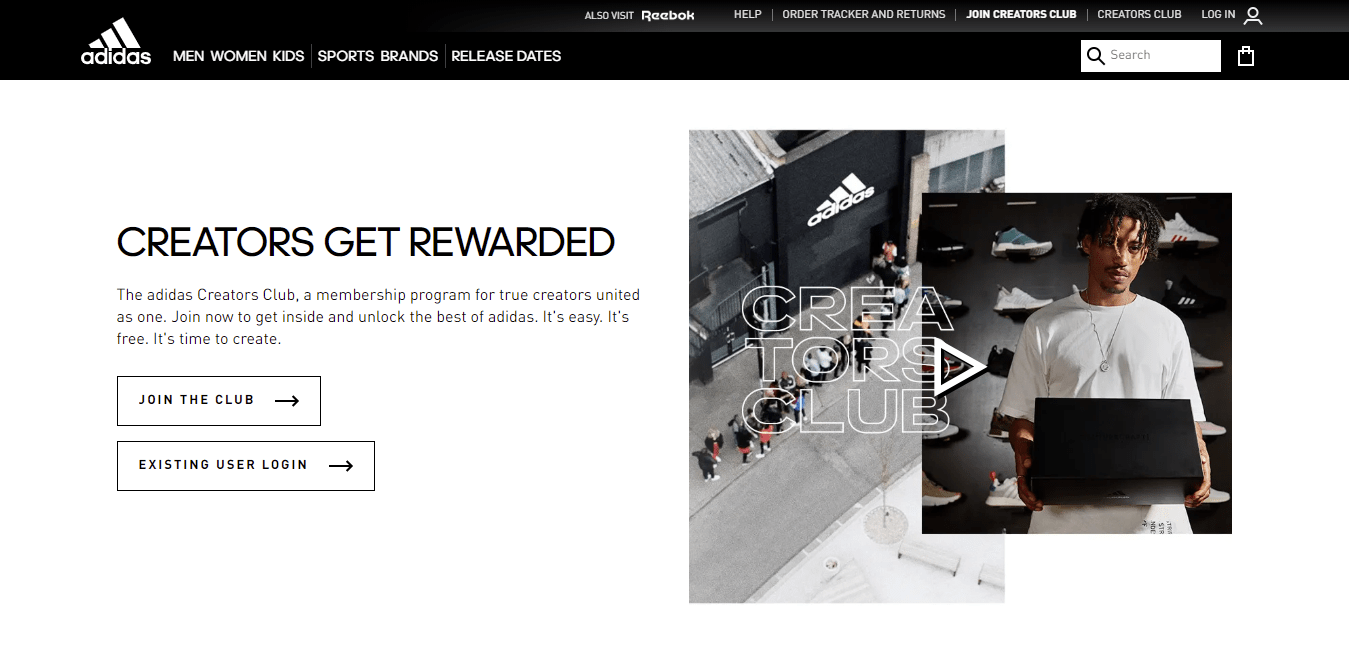Open Order Tracker and Returns
Screen dimensions: 1349x657
tap(863, 15)
